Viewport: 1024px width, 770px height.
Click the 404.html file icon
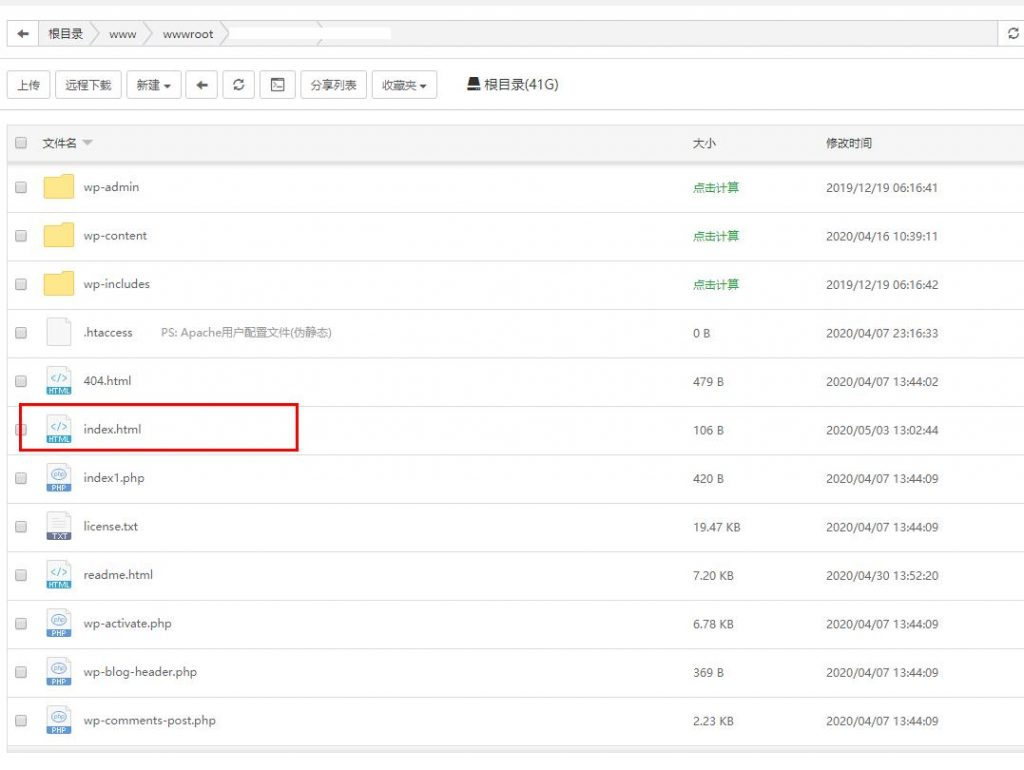[x=59, y=381]
